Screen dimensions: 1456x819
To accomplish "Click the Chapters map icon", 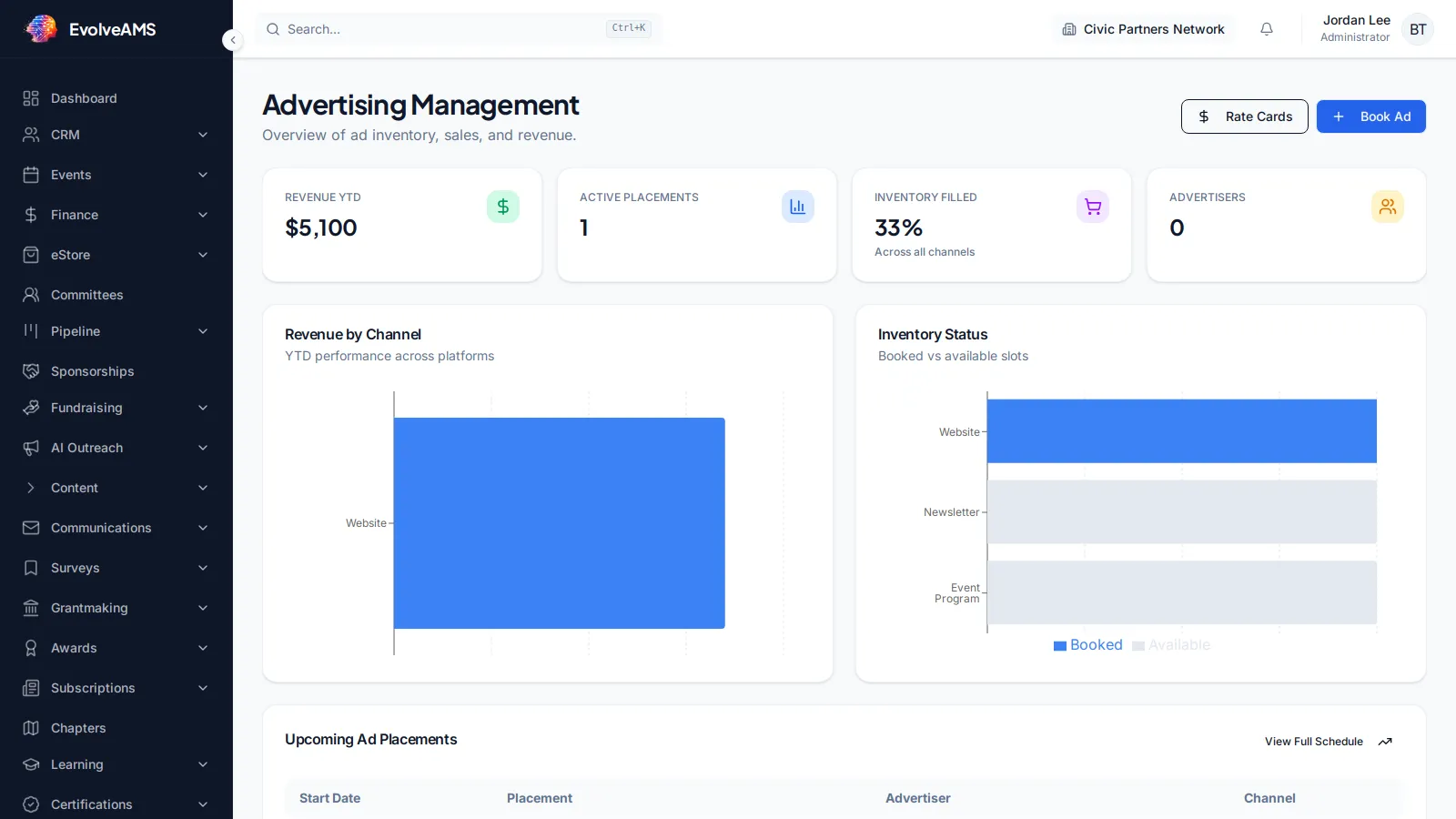I will click(x=31, y=728).
